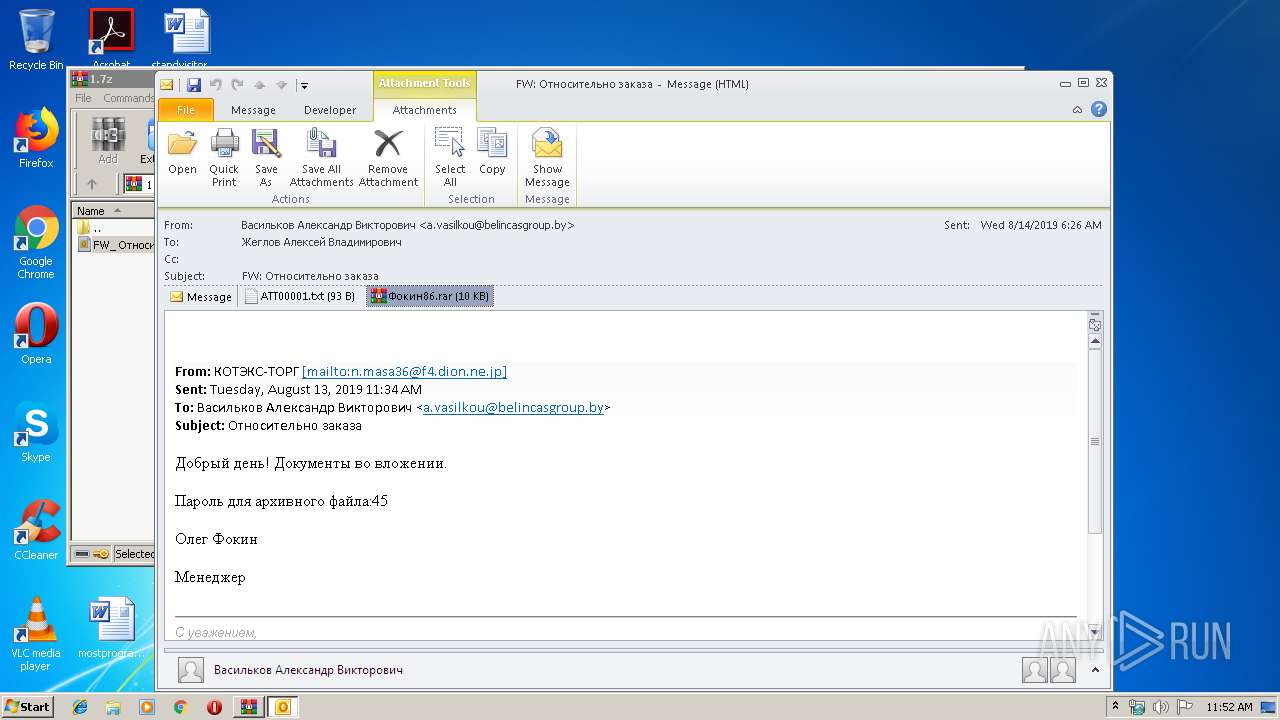Quick Print the attachment

click(x=224, y=157)
